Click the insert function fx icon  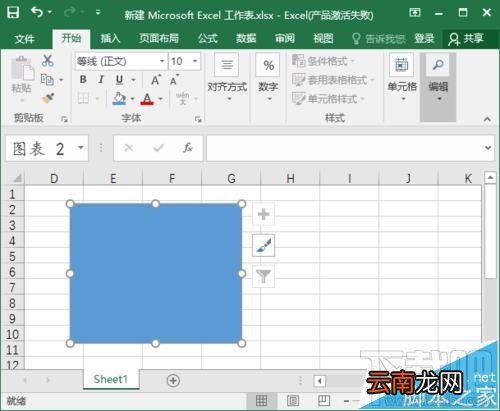click(x=188, y=147)
